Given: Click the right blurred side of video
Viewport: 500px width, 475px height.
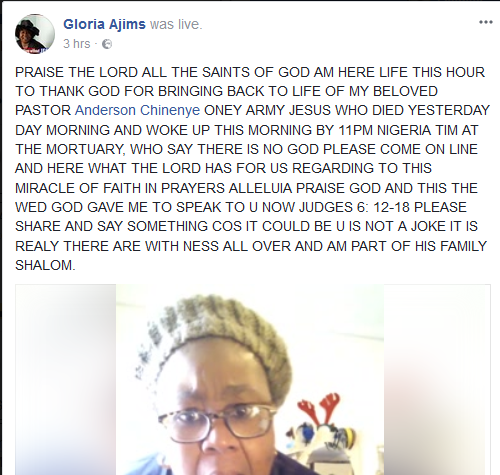Looking at the screenshot, I should tap(437, 379).
